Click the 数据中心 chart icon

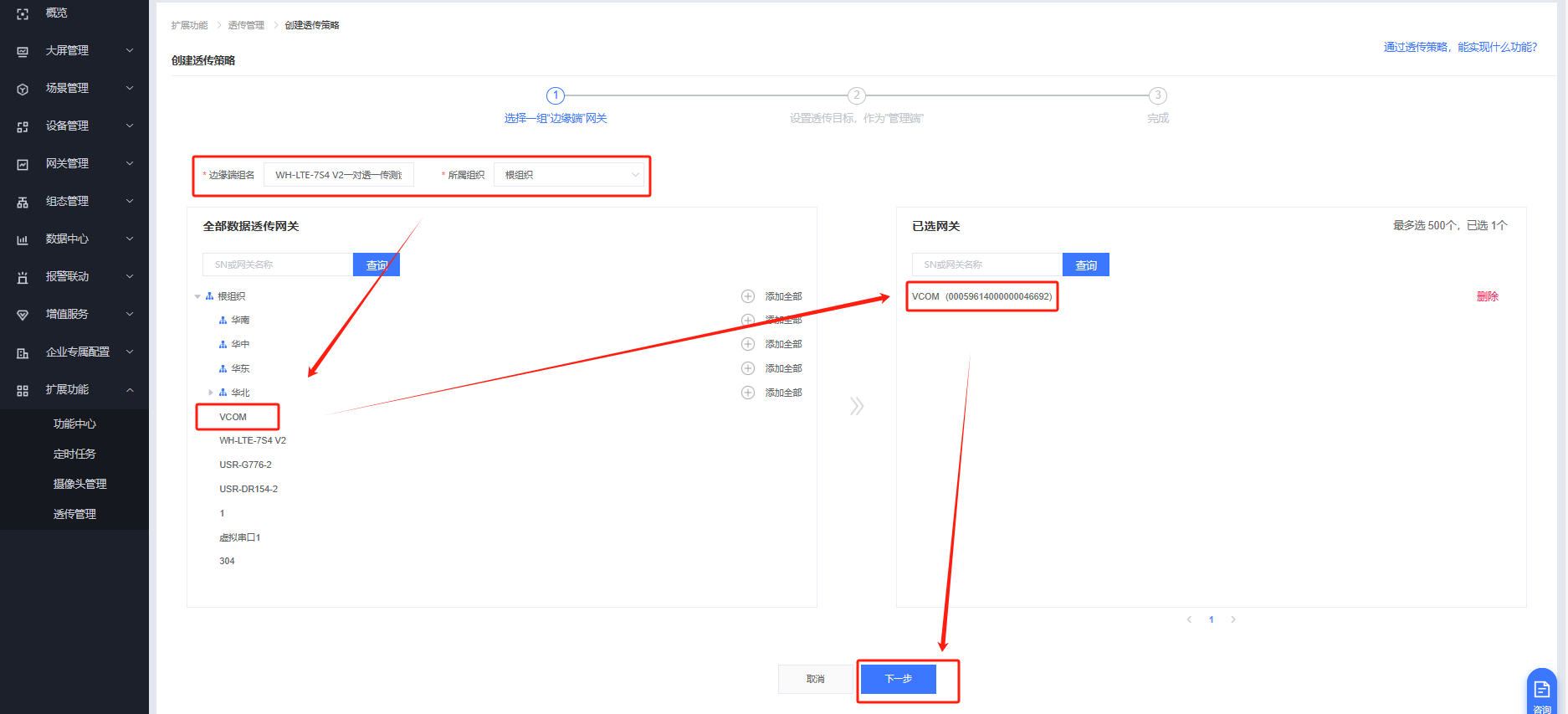click(x=23, y=239)
